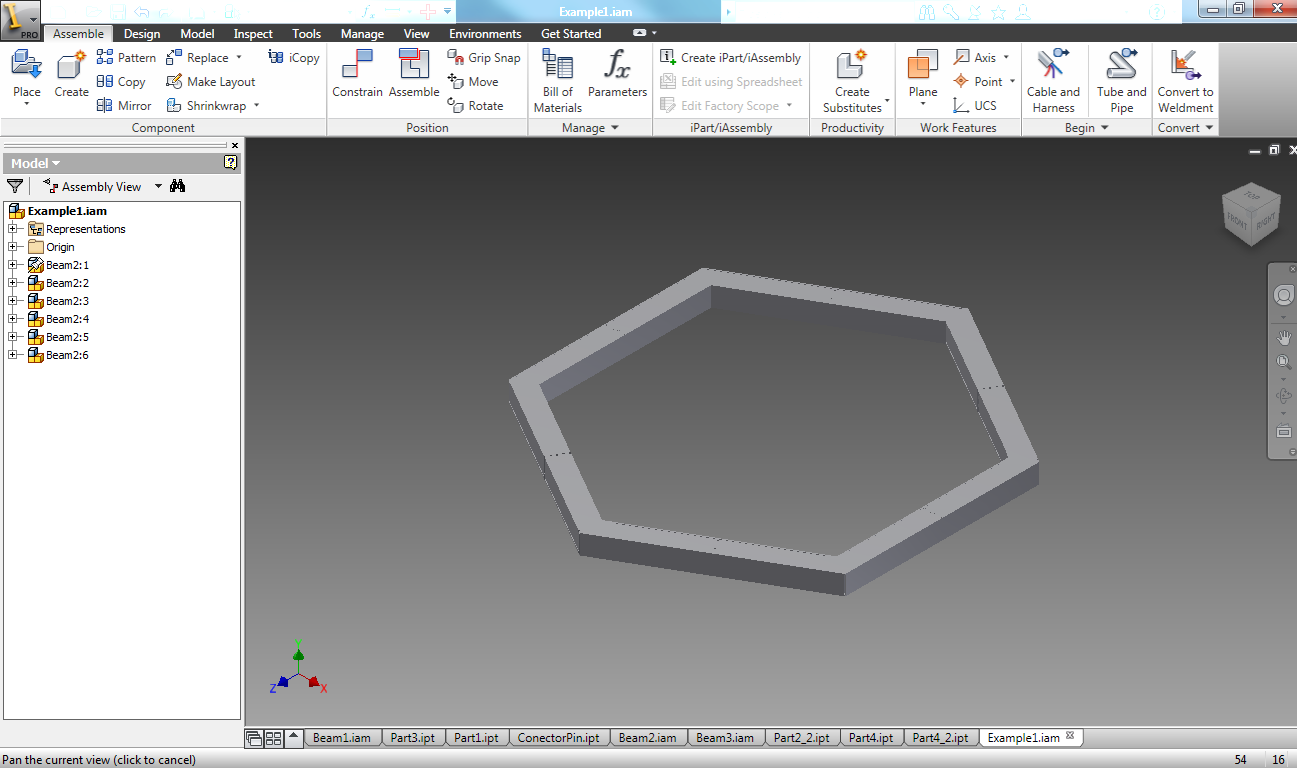Open the Plane dropdown arrow
This screenshot has height=768, width=1297.
coord(923,105)
